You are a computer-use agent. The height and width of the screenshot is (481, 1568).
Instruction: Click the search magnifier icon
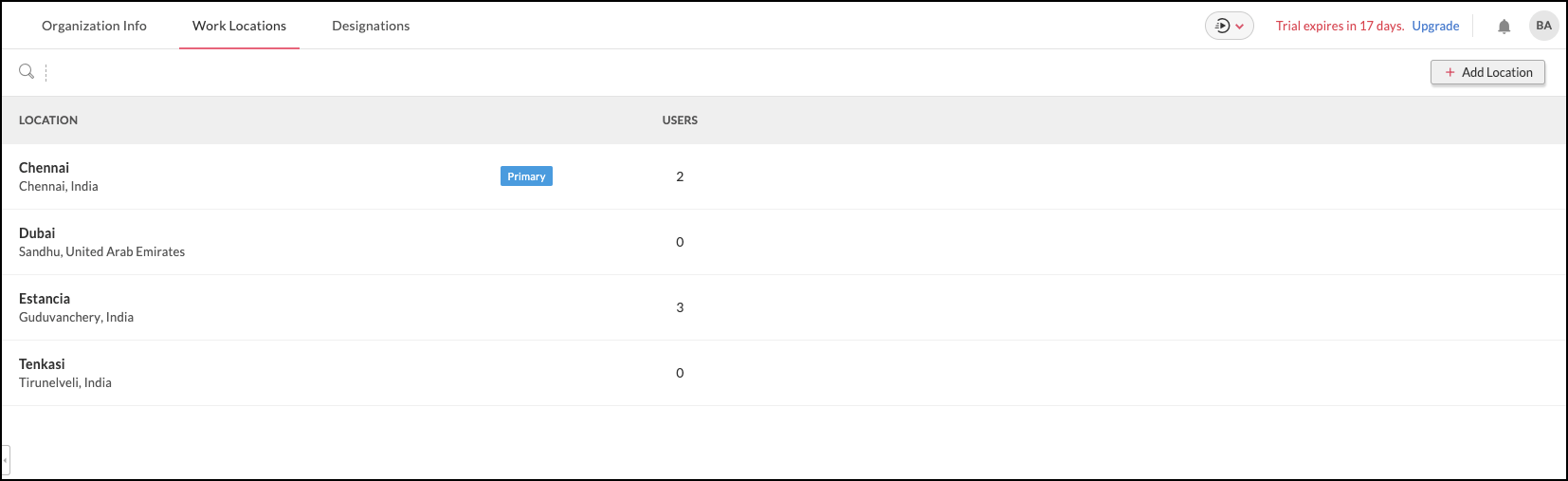click(27, 71)
